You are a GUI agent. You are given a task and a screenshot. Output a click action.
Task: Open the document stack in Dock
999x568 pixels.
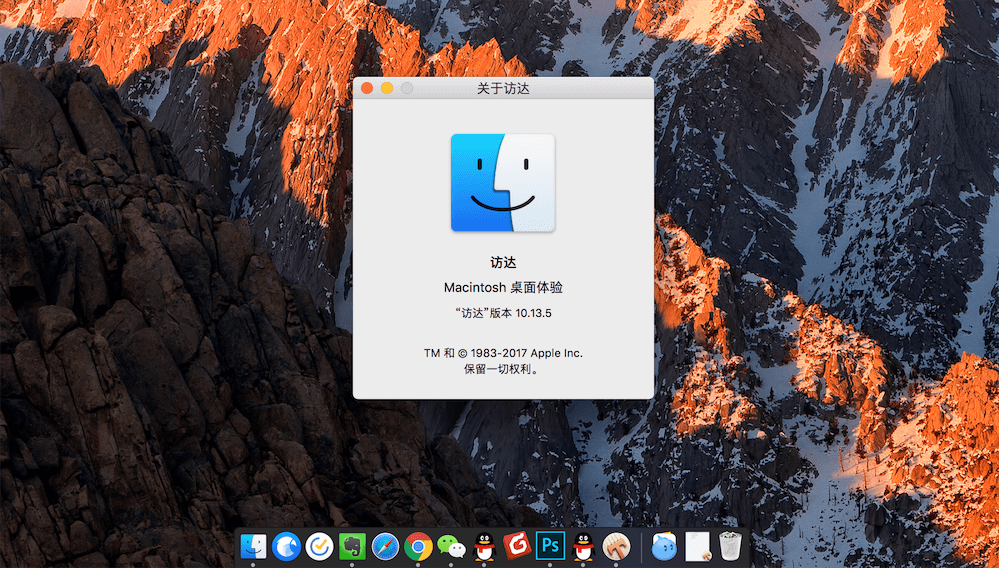click(698, 546)
